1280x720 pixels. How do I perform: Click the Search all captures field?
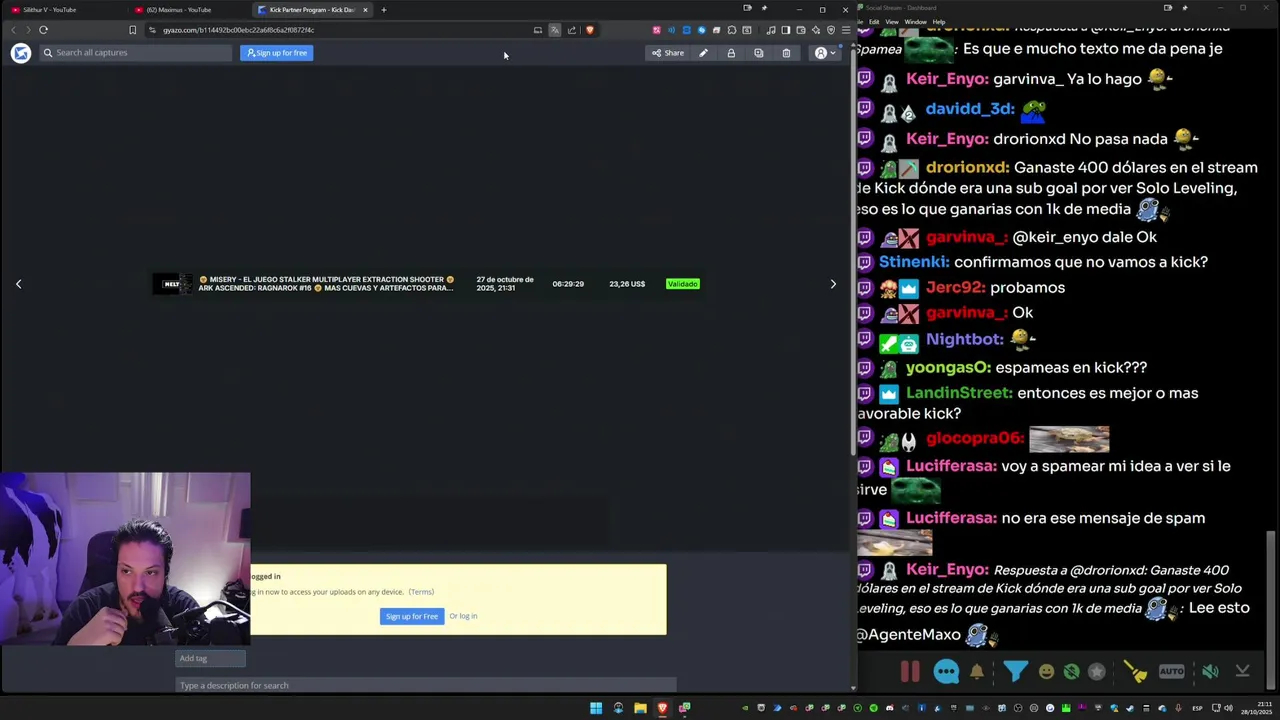click(135, 52)
